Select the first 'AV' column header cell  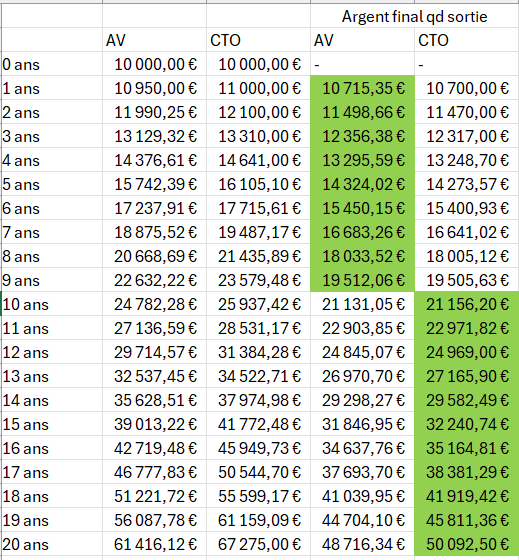tap(154, 40)
